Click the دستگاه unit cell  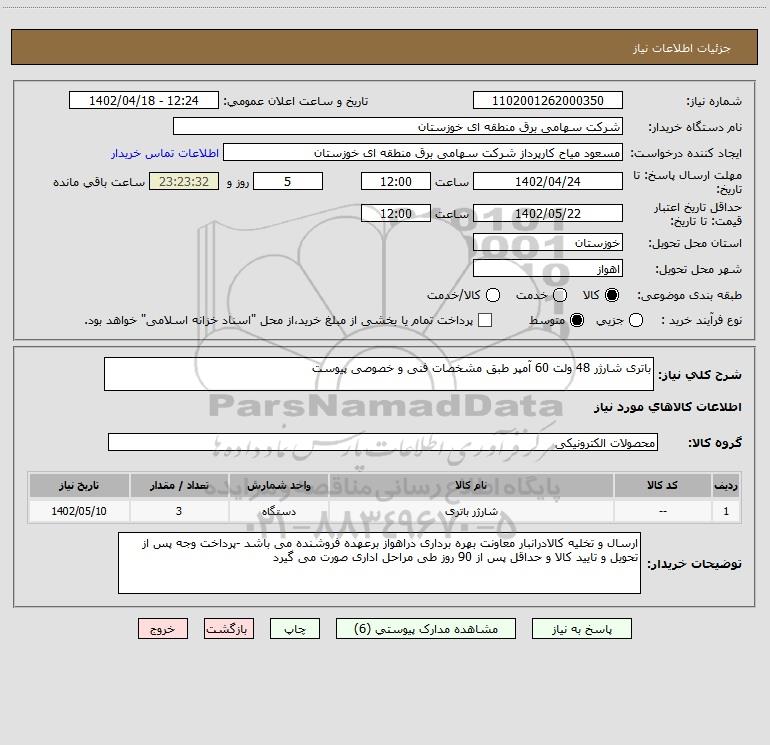pos(278,511)
